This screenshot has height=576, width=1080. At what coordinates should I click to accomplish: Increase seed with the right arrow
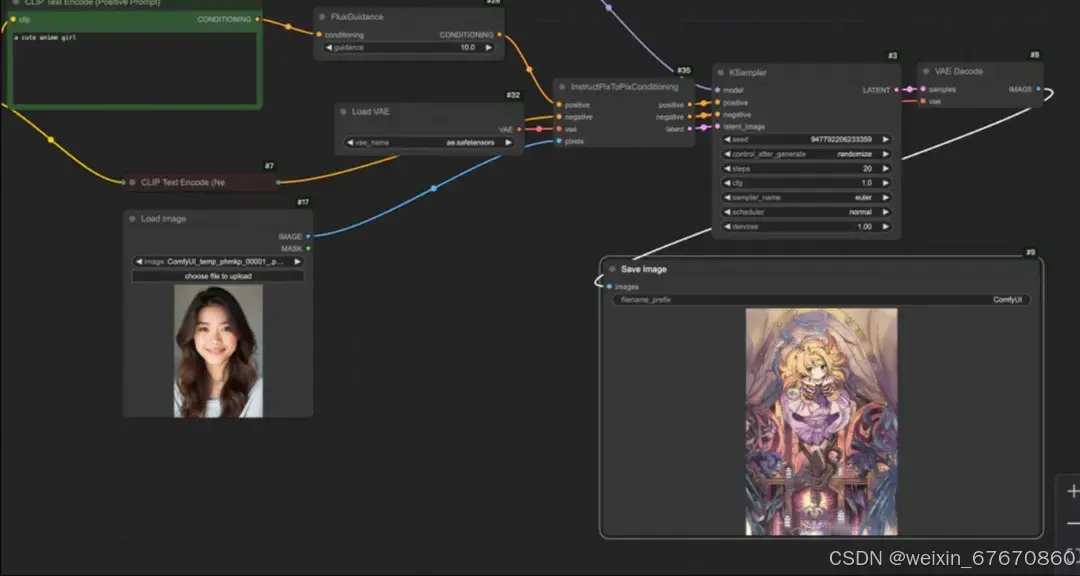point(886,139)
